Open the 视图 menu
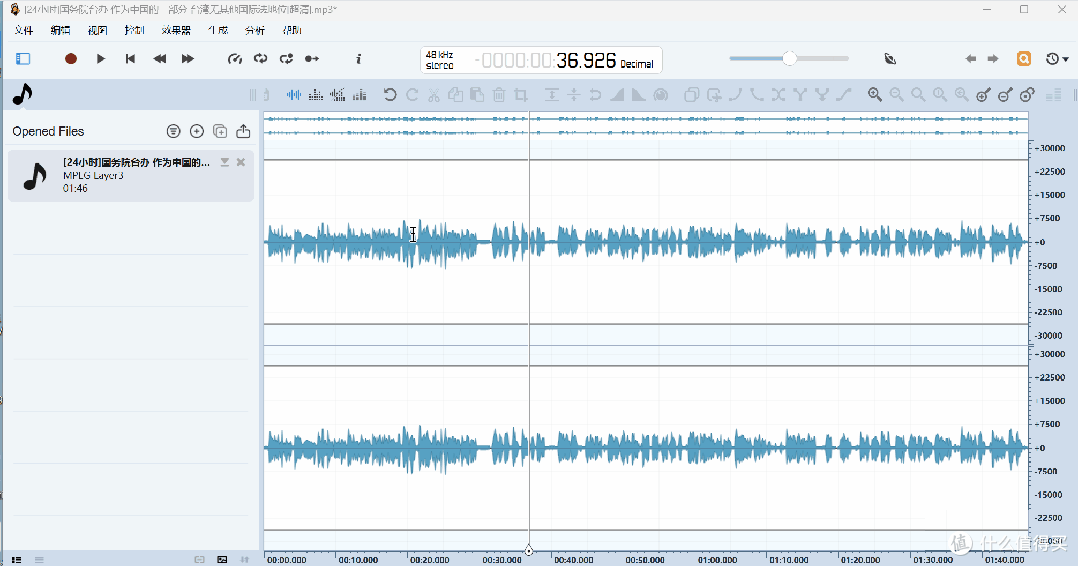This screenshot has height=566, width=1078. tap(98, 30)
